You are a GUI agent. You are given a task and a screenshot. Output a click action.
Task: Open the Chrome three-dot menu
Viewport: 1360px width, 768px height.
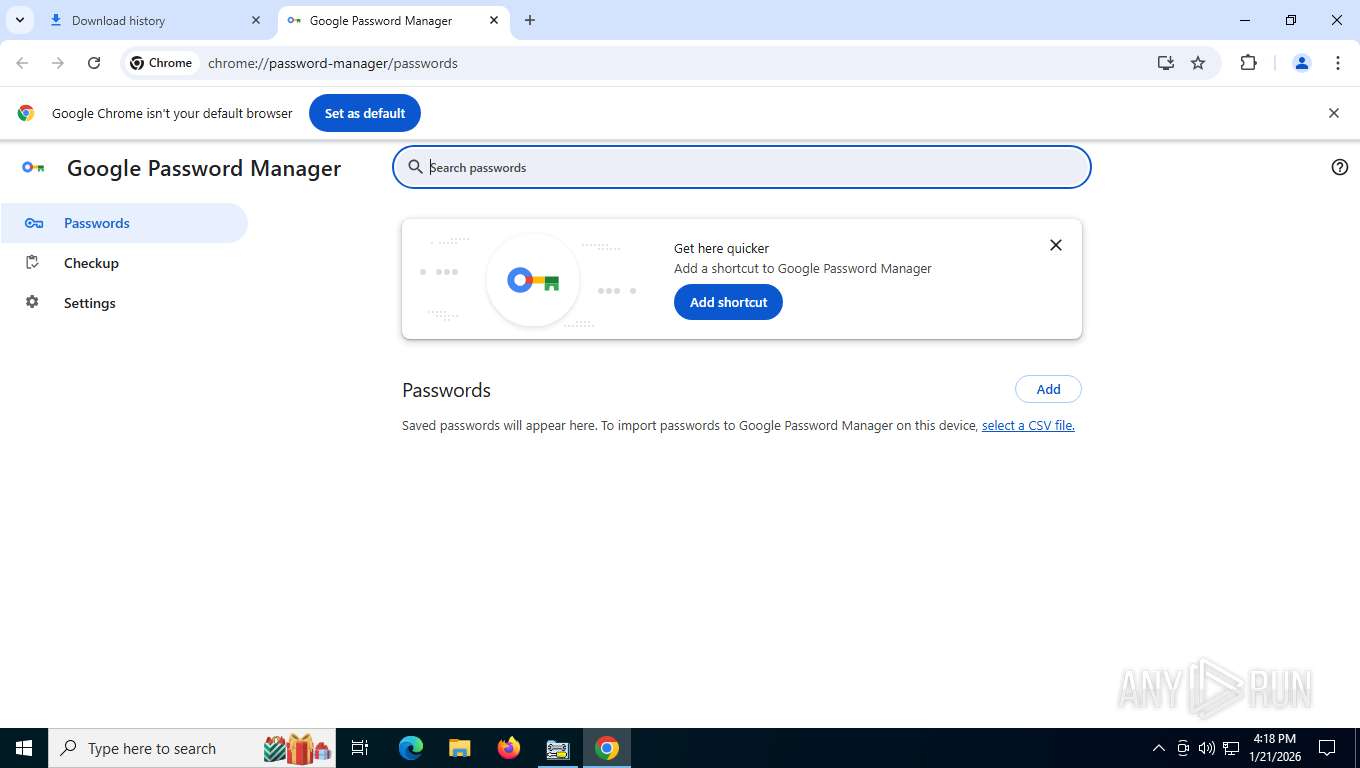pyautogui.click(x=1338, y=63)
